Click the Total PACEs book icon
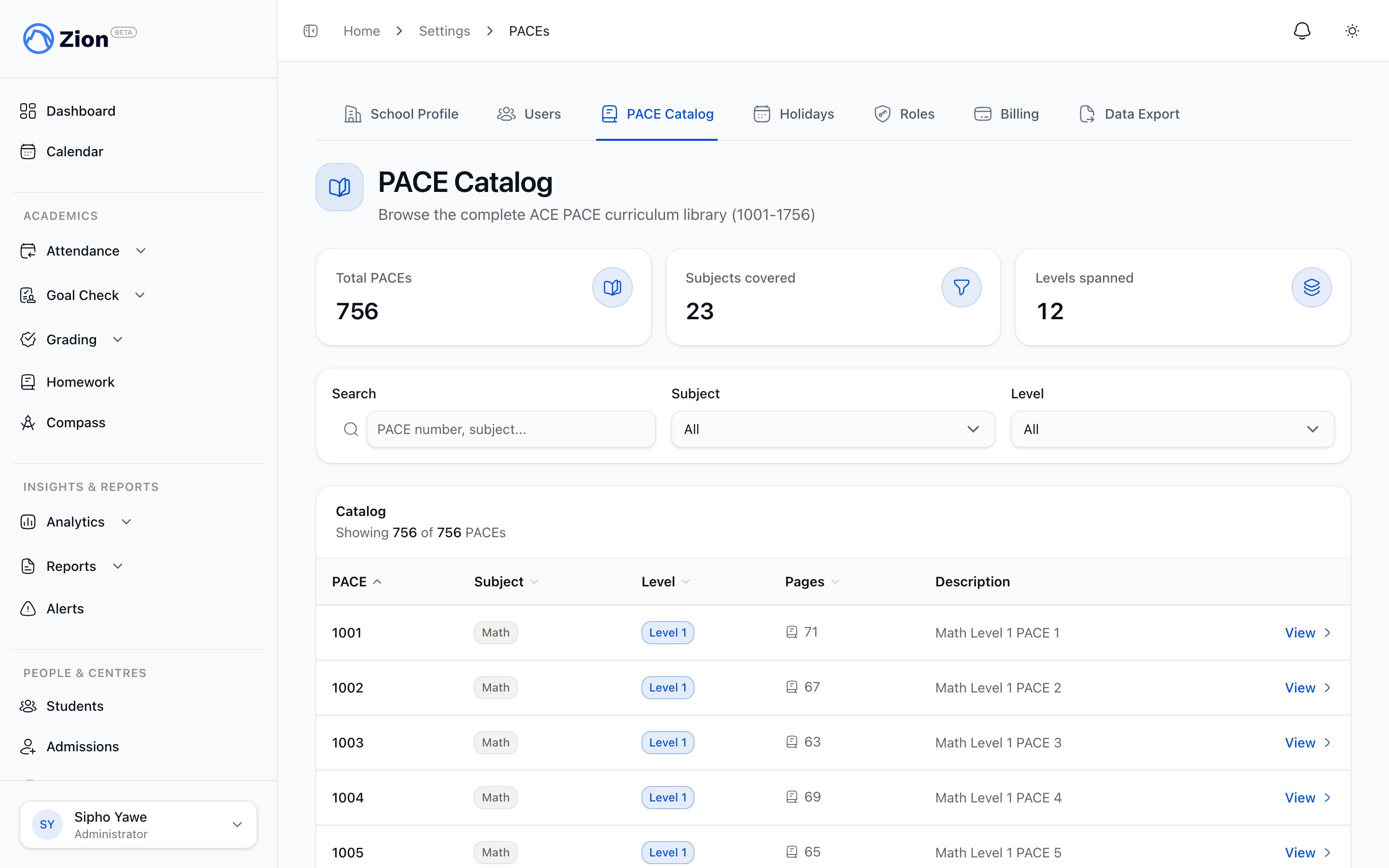This screenshot has width=1389, height=868. (613, 287)
